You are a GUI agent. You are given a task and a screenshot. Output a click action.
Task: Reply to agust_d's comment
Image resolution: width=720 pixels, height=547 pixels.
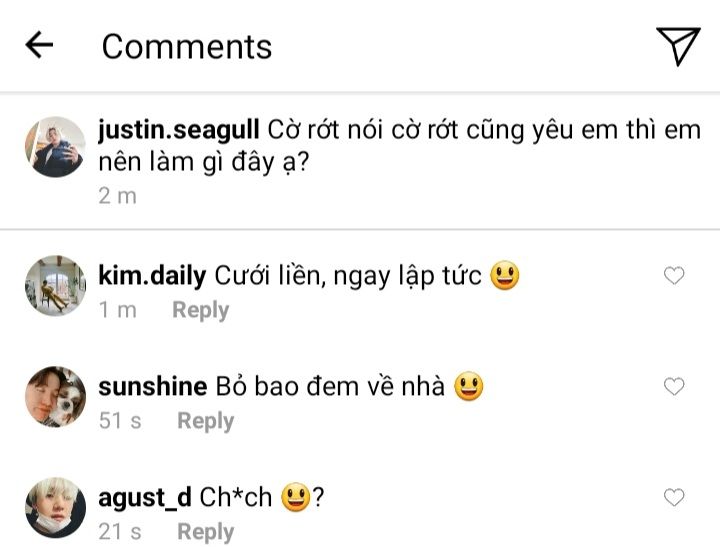pyautogui.click(x=205, y=532)
